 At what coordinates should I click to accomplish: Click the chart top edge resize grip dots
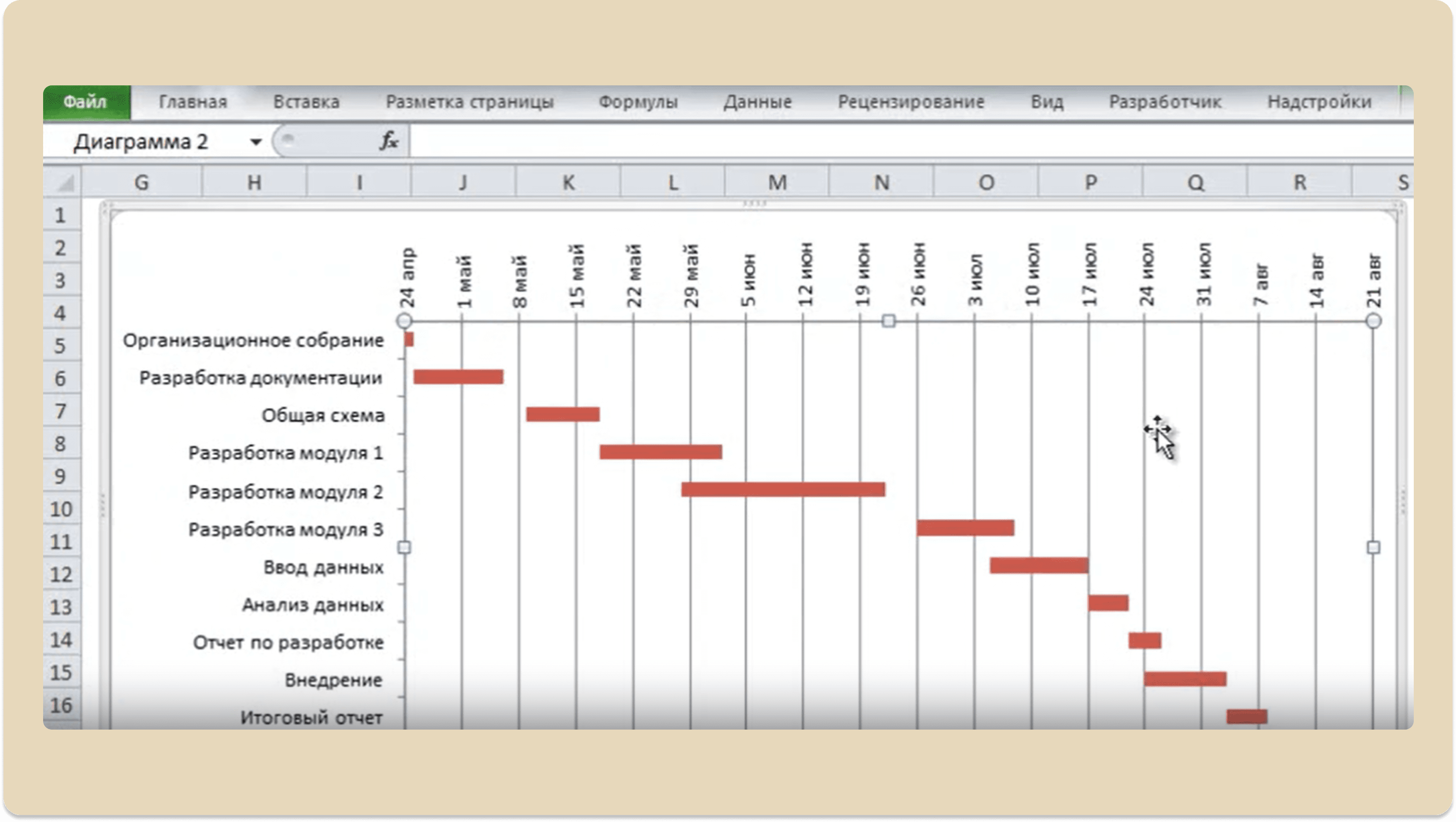[x=754, y=204]
